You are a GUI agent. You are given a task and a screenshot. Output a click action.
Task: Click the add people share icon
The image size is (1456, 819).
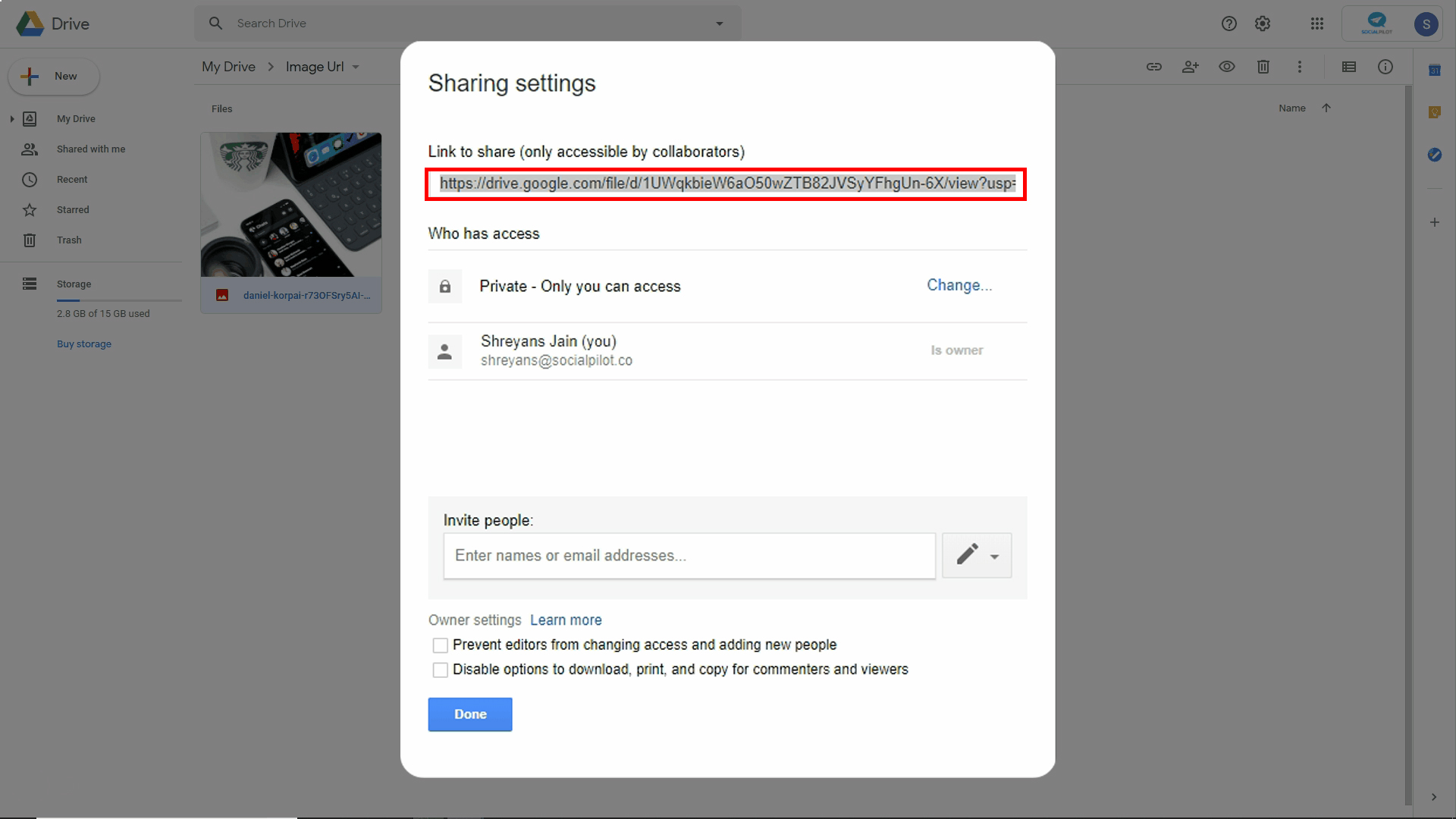pos(1190,67)
